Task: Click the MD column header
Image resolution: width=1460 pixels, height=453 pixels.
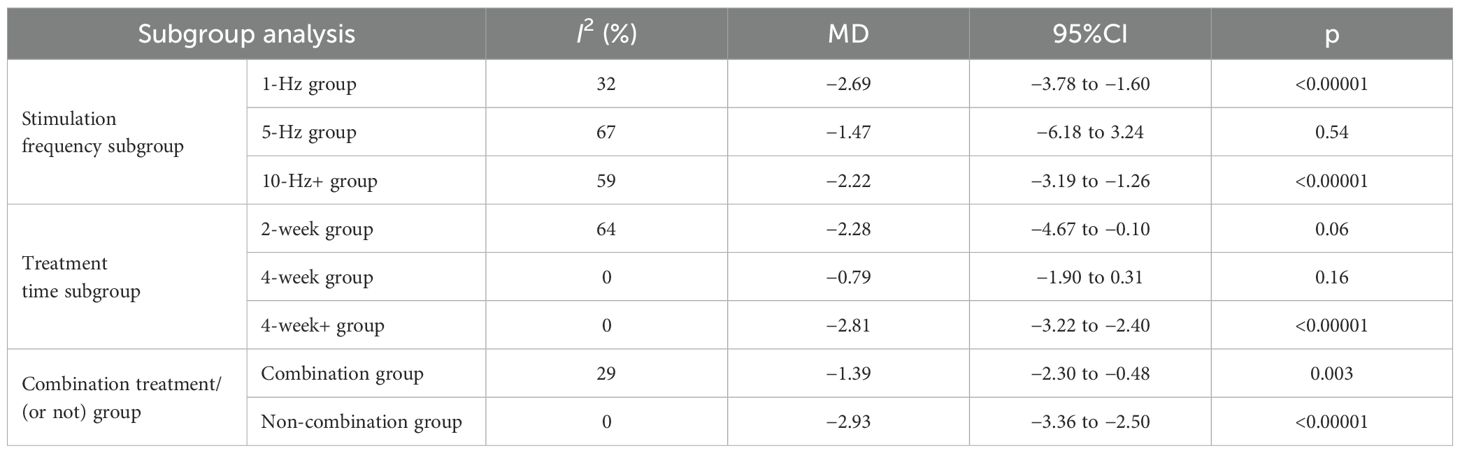Action: pyautogui.click(x=848, y=33)
